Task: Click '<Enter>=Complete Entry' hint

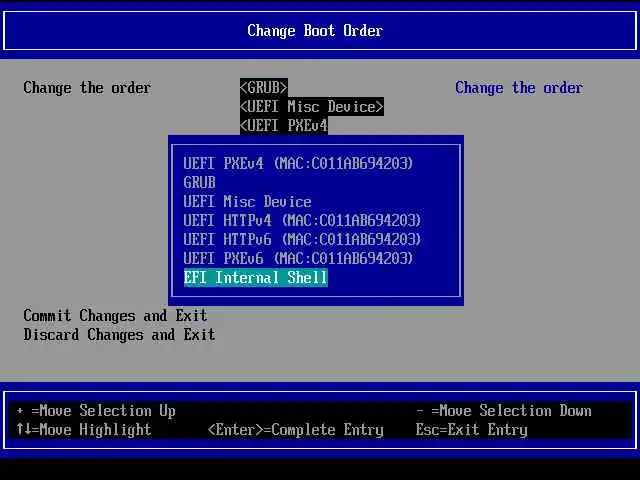Action: (296, 430)
